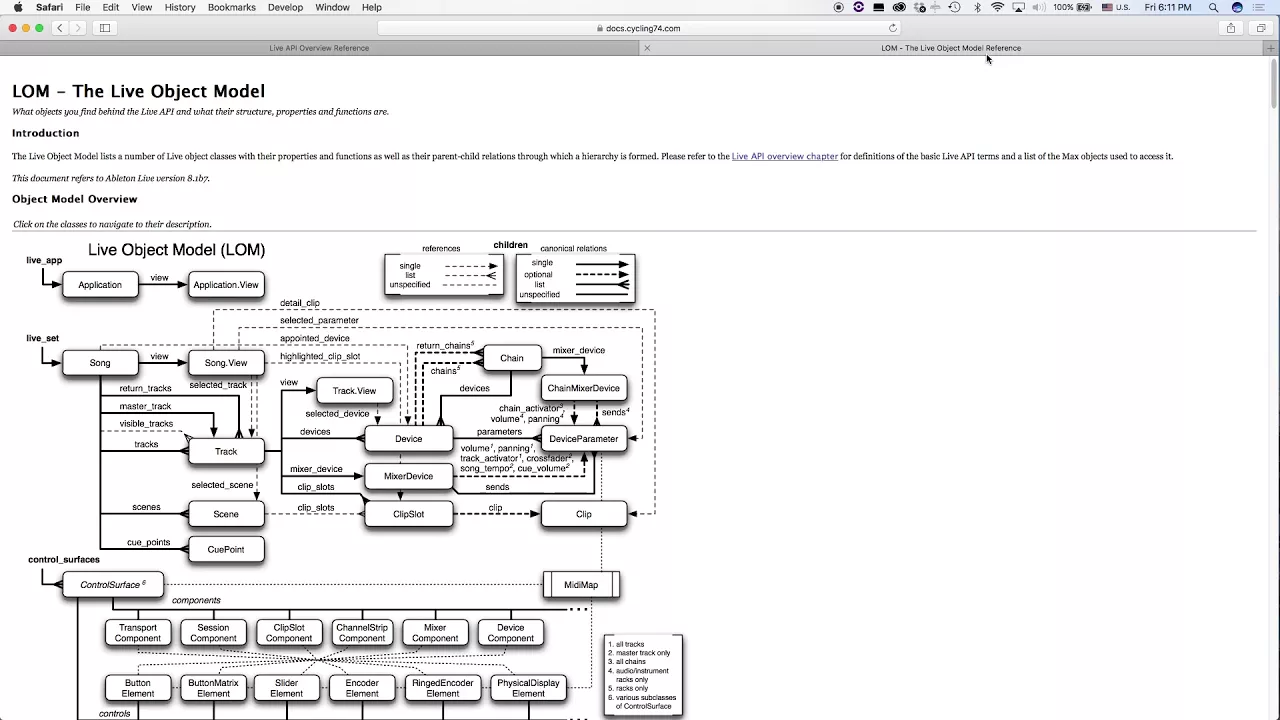Image resolution: width=1280 pixels, height=720 pixels.
Task: Open Time Machine menu bar icon
Action: click(x=955, y=7)
